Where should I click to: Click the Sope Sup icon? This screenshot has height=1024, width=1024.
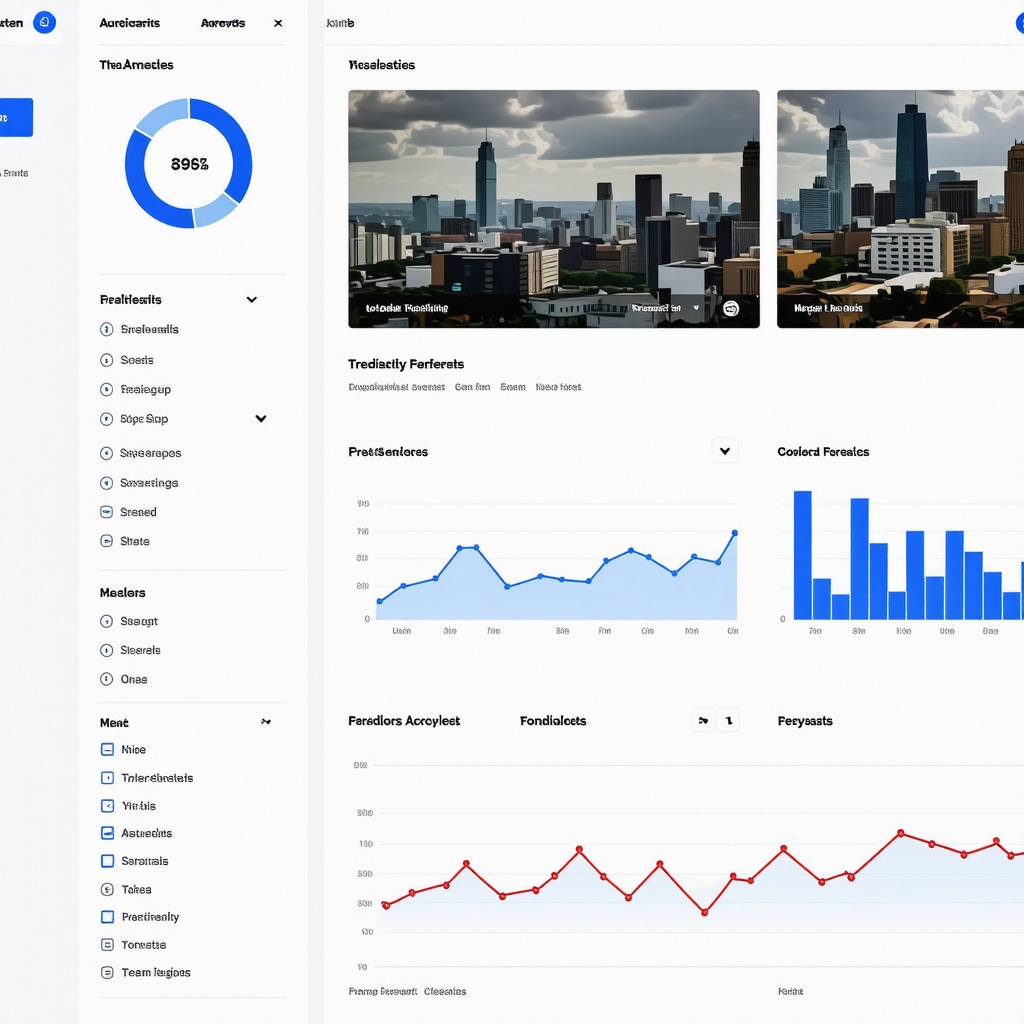click(106, 419)
